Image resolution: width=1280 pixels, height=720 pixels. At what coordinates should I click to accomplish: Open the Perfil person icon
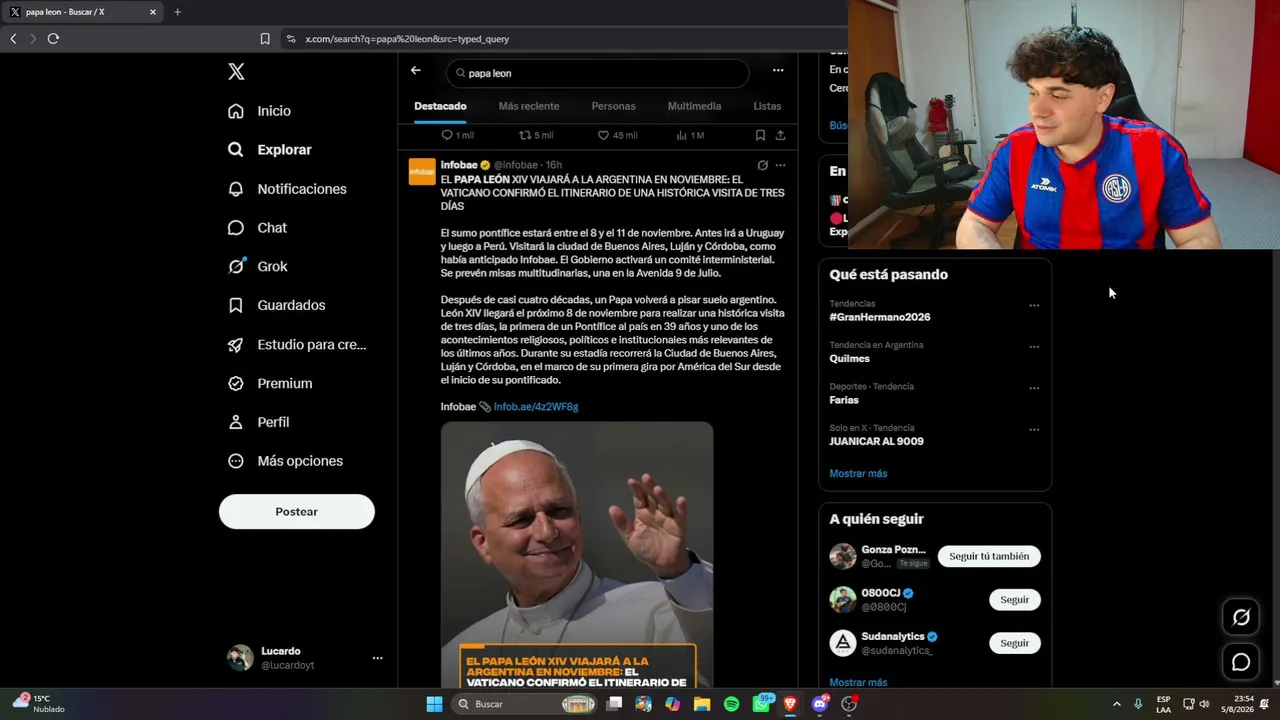click(236, 422)
